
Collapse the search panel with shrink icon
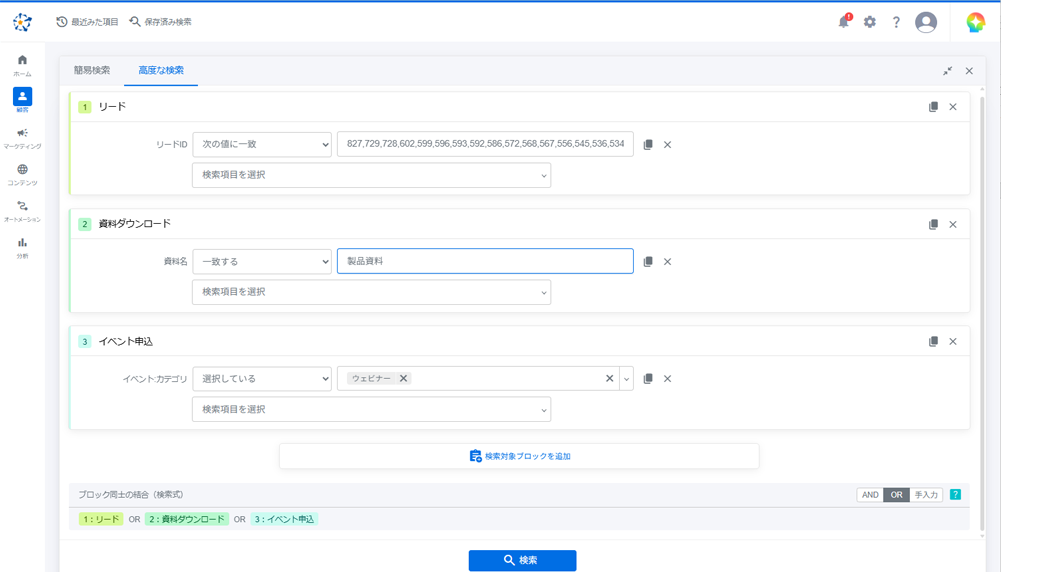coord(947,71)
